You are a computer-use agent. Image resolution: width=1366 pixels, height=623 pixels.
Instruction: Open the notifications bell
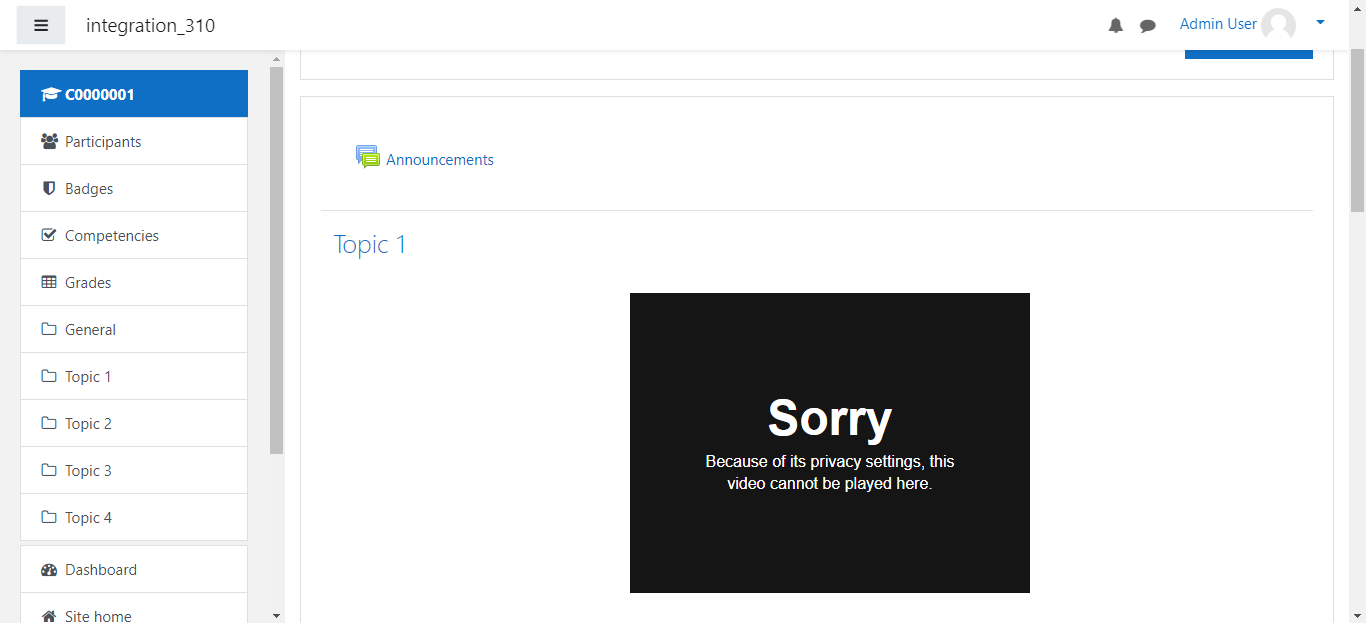[x=1116, y=26]
